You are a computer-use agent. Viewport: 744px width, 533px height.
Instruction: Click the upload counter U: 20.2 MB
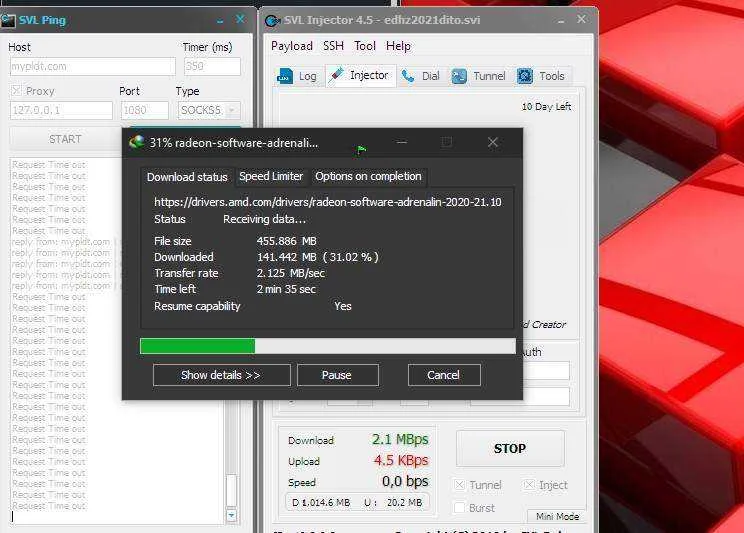(x=393, y=502)
